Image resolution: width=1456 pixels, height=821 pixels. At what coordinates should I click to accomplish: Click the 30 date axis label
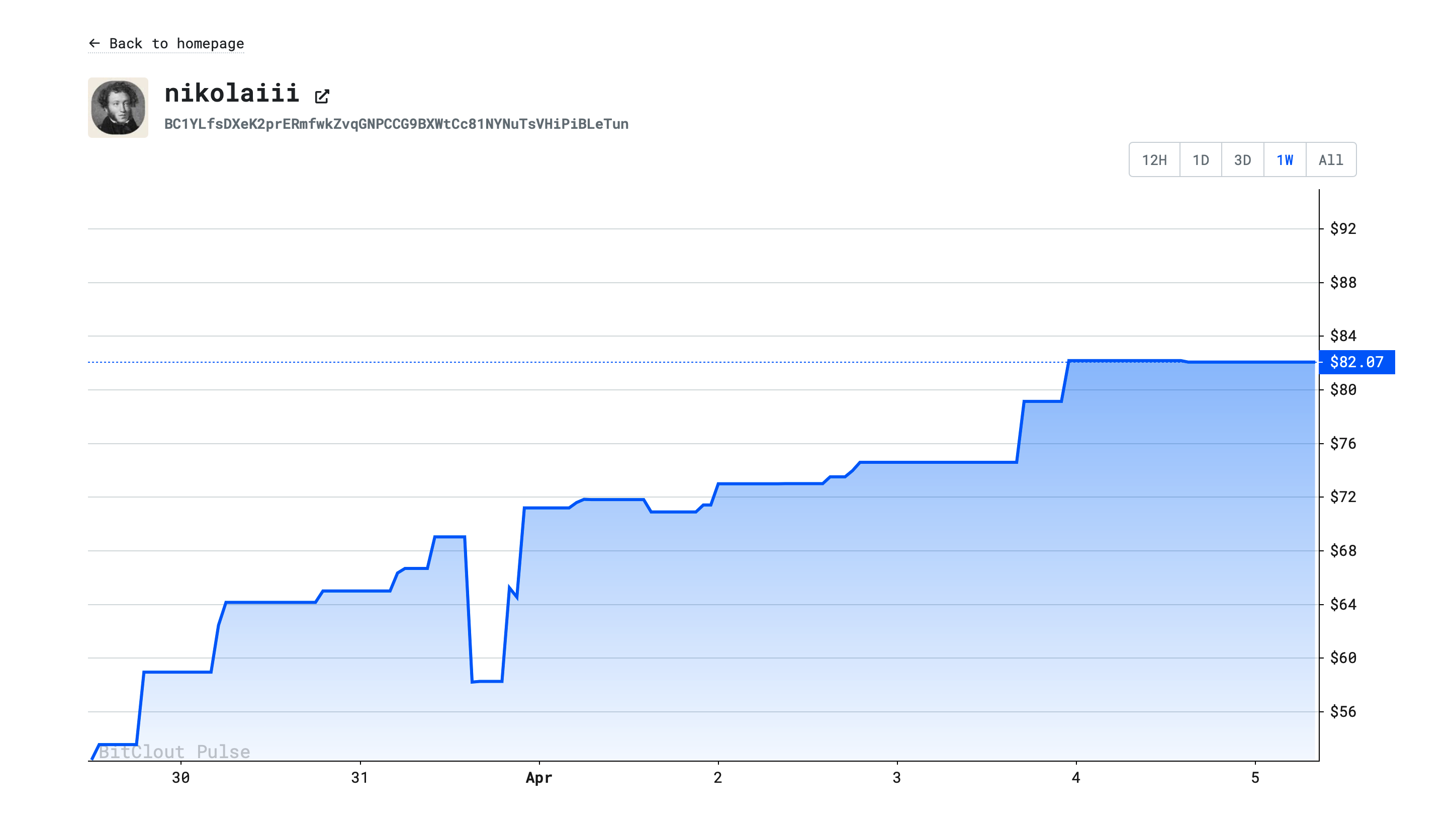click(180, 777)
